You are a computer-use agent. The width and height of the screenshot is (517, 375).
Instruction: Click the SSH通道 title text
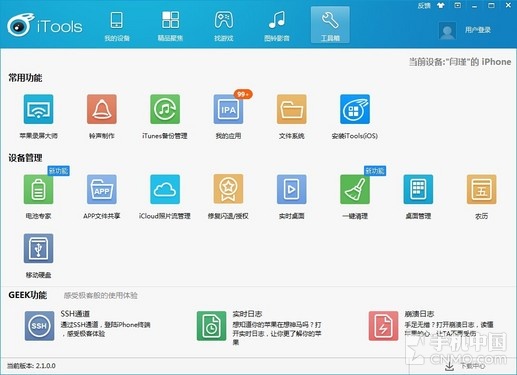click(x=75, y=314)
